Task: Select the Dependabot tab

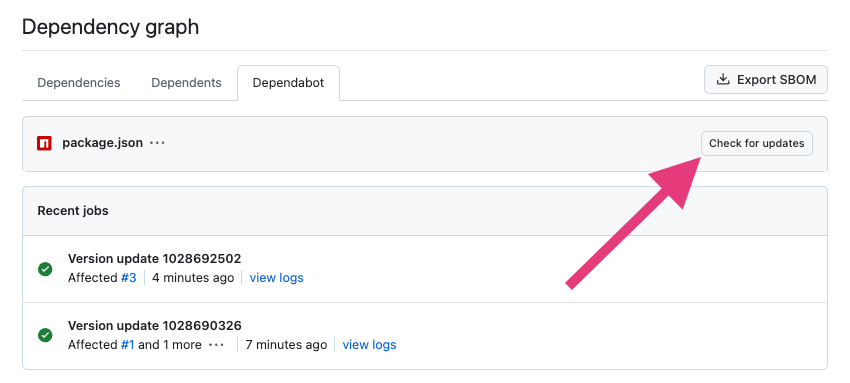Action: 288,83
